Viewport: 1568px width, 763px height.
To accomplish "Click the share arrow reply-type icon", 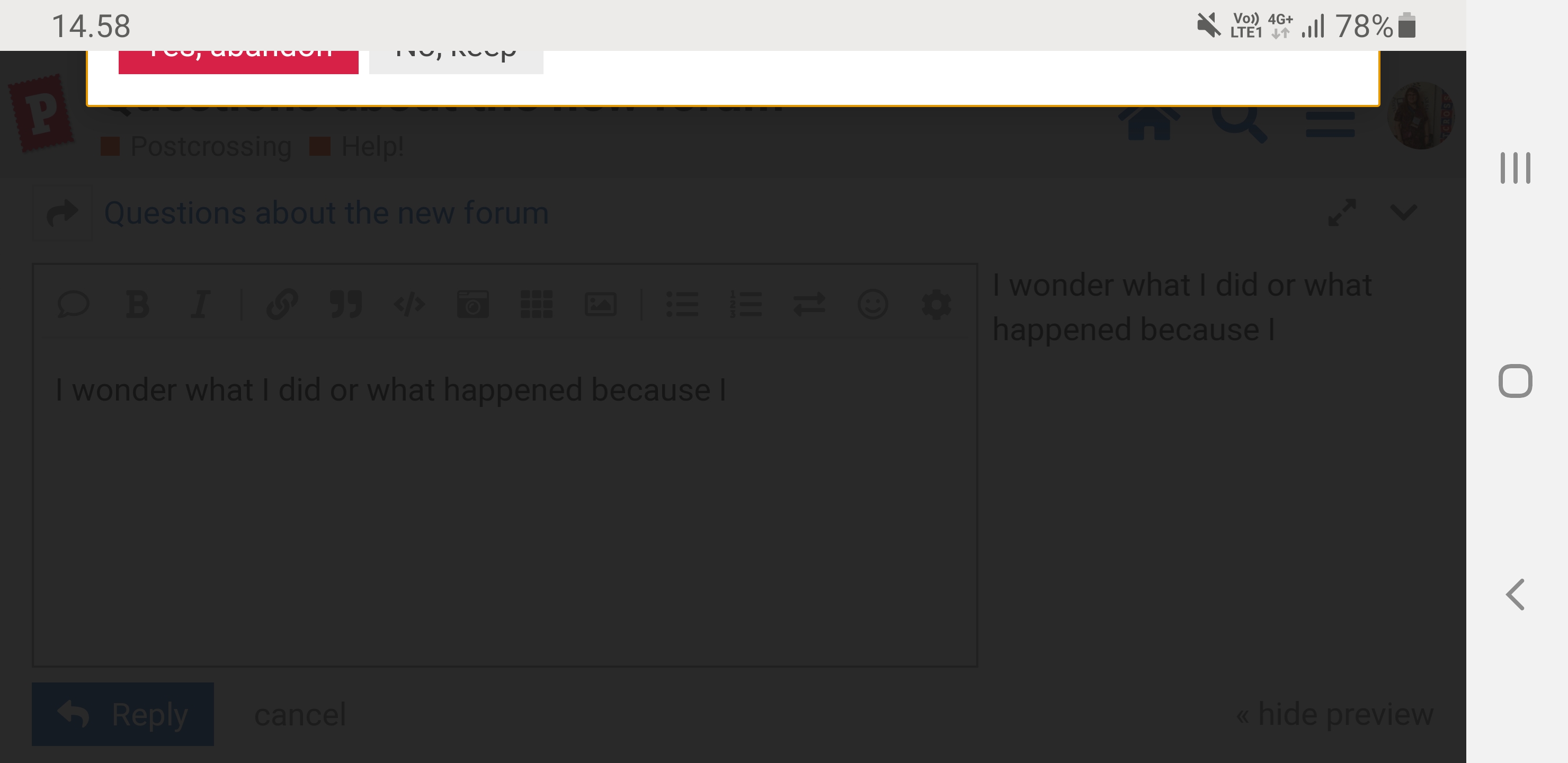I will (62, 213).
